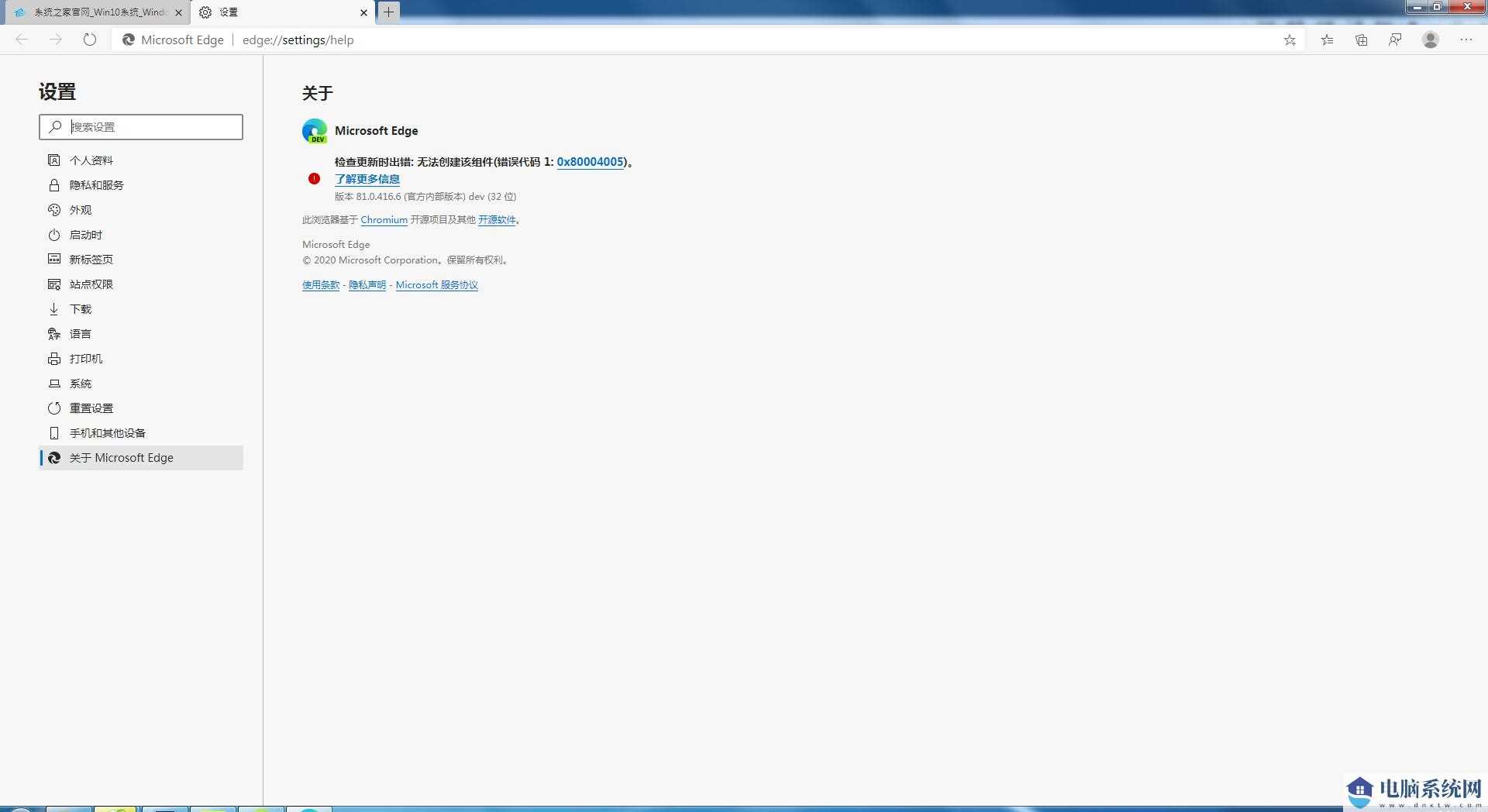
Task: Click the 0x80004005 error code link
Action: click(591, 162)
